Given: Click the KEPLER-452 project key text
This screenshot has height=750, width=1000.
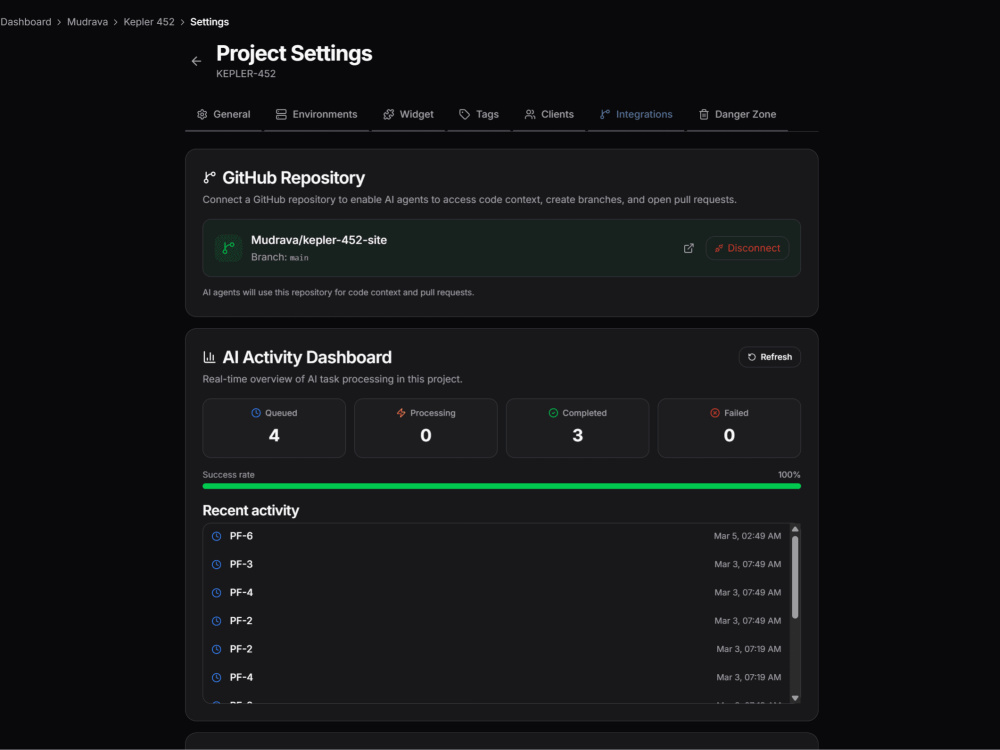Looking at the screenshot, I should point(246,73).
